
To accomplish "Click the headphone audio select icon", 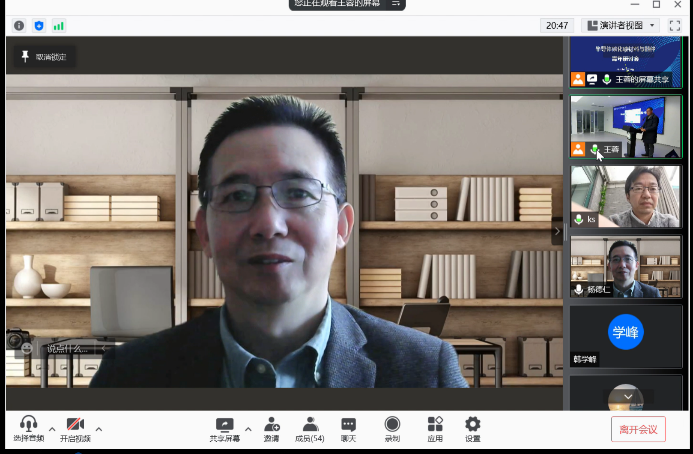I will point(28,424).
